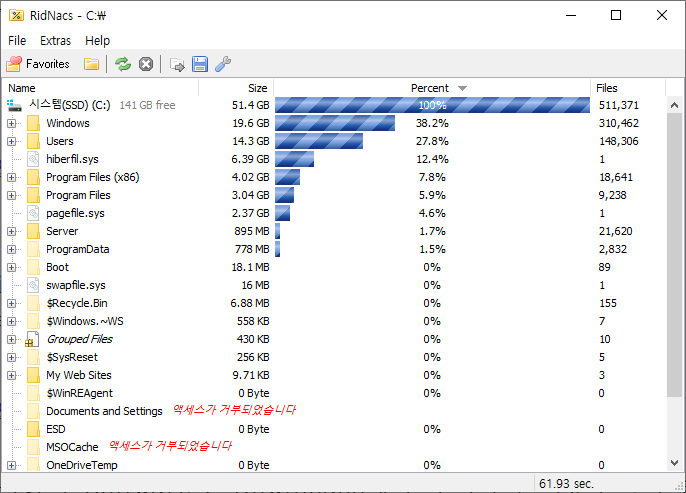Viewport: 686px width, 493px height.
Task: Click the ProgramData folder icon
Action: point(33,249)
